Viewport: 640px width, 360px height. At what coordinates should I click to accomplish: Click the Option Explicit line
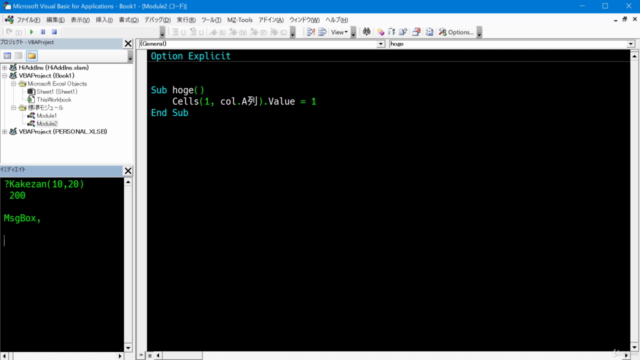[x=191, y=56]
